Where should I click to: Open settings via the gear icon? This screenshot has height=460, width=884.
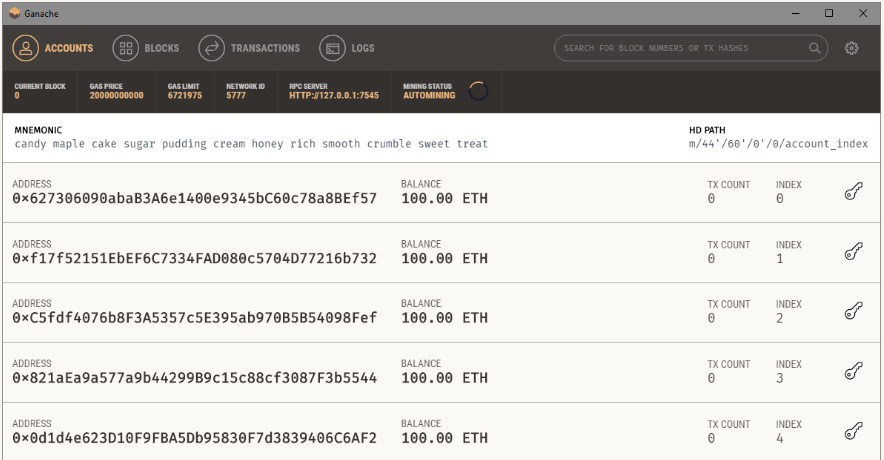pyautogui.click(x=851, y=48)
